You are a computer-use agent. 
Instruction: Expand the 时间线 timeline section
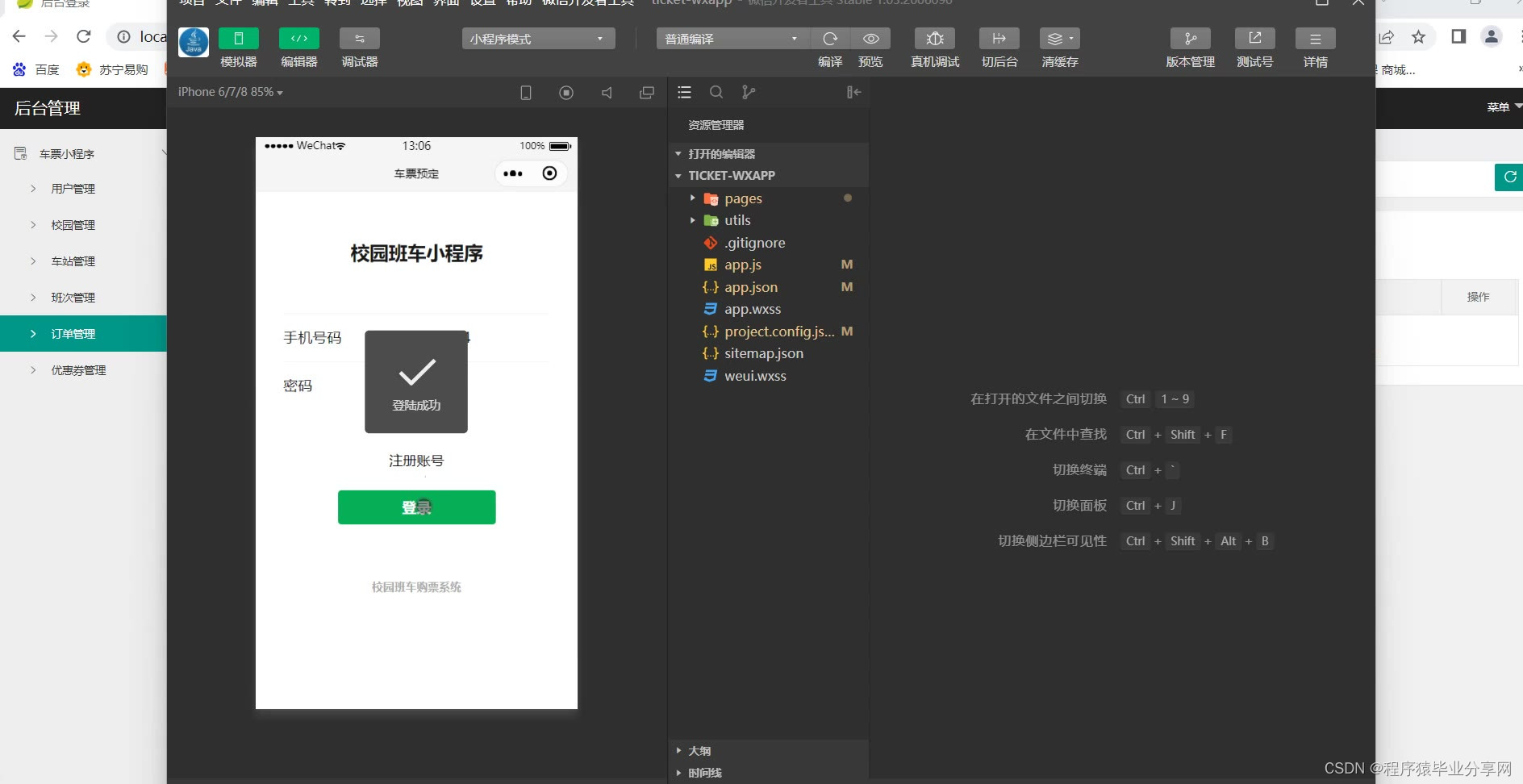point(769,773)
